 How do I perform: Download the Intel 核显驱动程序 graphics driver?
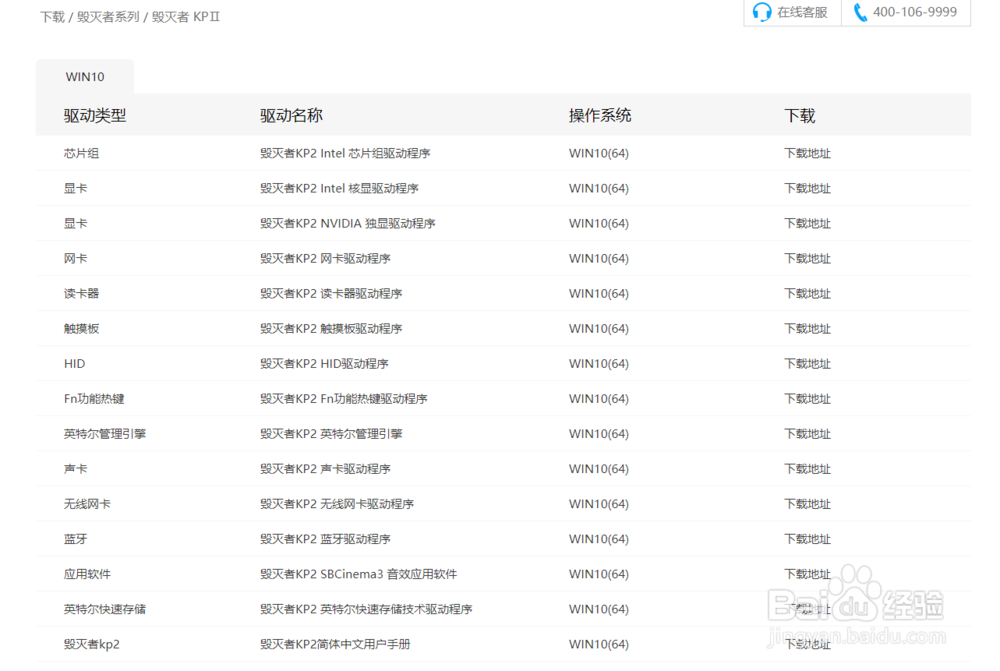[807, 188]
